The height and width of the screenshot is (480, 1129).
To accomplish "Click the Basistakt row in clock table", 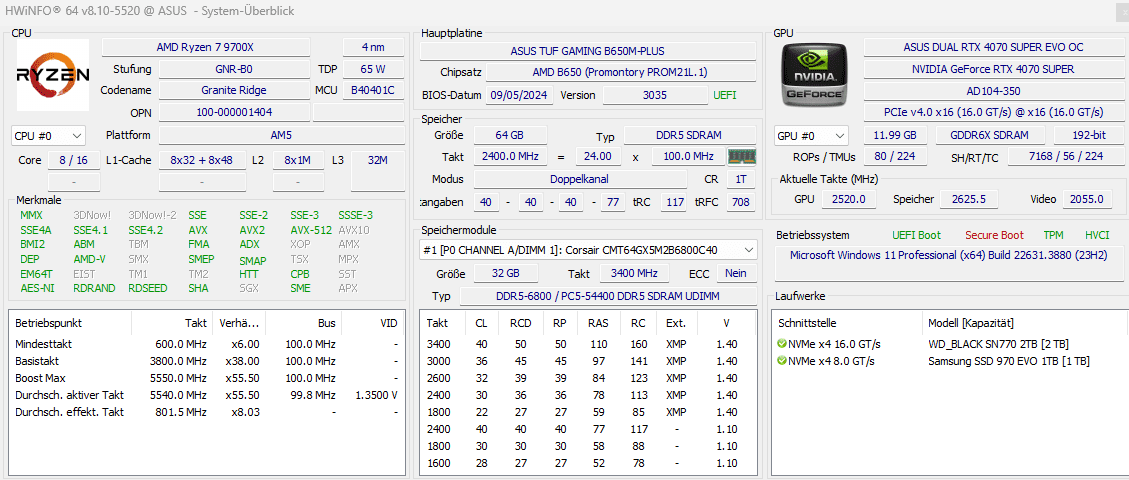I will pyautogui.click(x=207, y=361).
